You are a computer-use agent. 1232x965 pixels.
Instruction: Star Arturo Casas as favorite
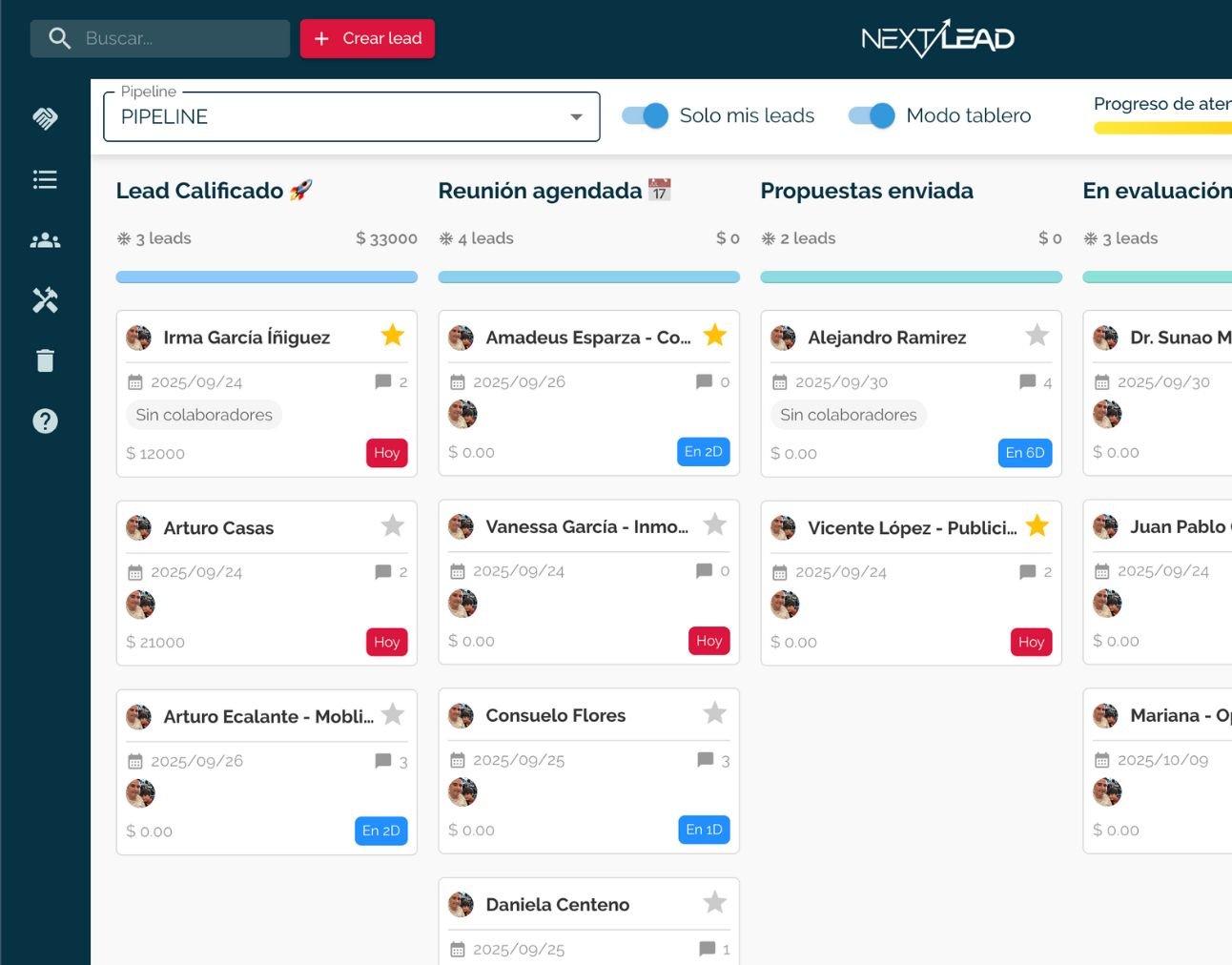[x=392, y=525]
